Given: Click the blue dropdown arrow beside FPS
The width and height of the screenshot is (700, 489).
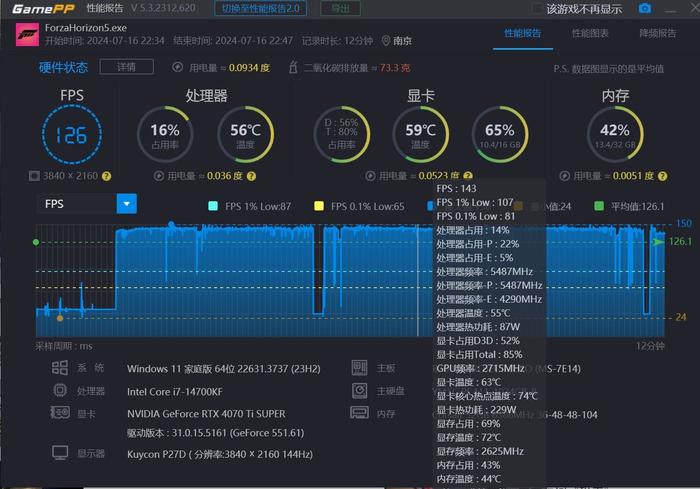Looking at the screenshot, I should pos(126,204).
